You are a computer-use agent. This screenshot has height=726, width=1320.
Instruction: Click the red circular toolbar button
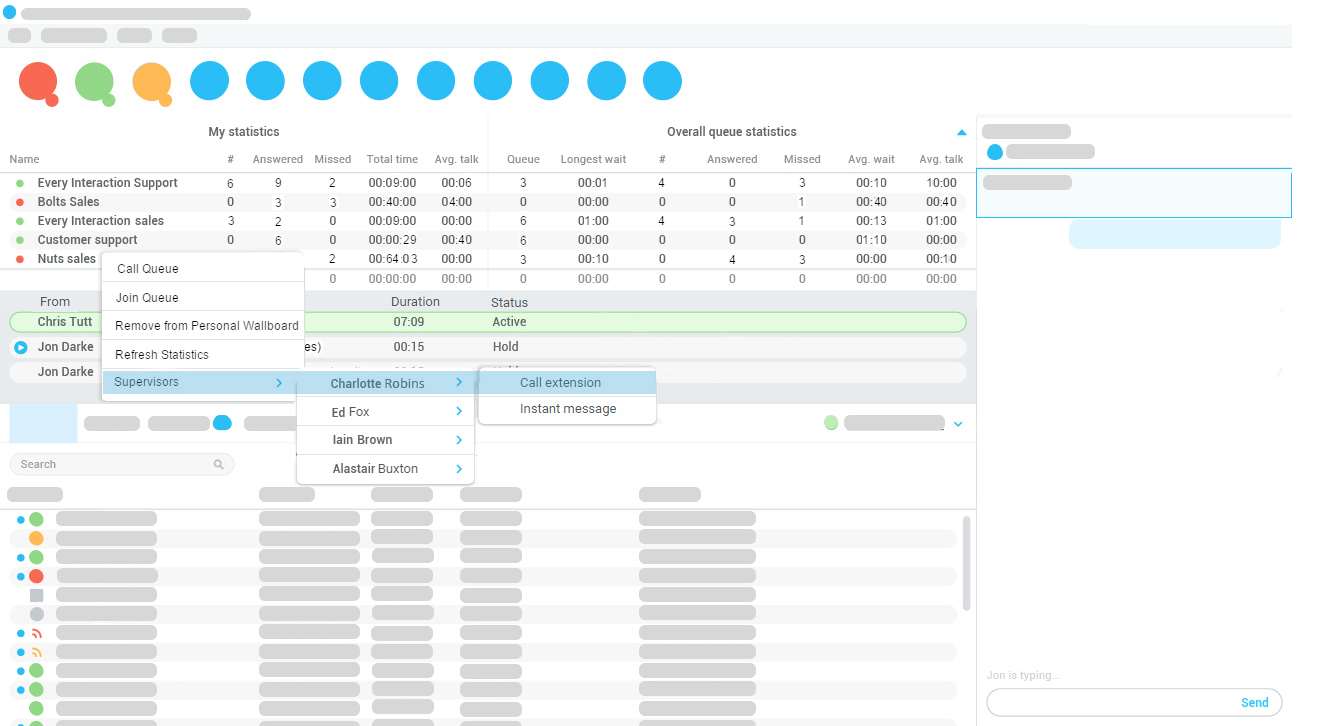click(38, 81)
